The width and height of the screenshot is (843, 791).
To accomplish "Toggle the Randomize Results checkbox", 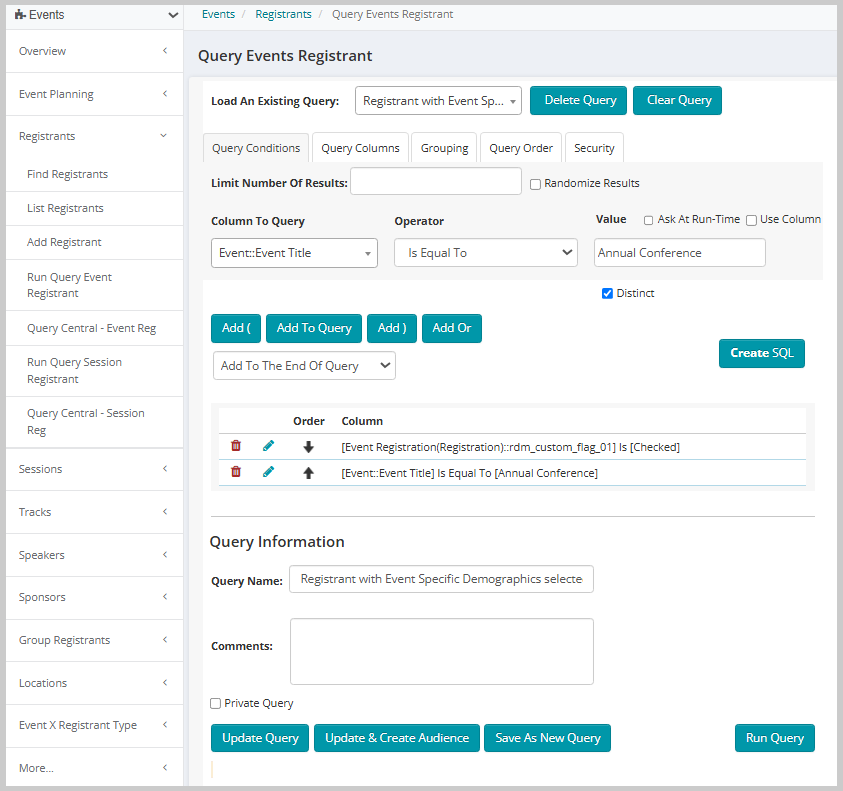I will [x=535, y=184].
